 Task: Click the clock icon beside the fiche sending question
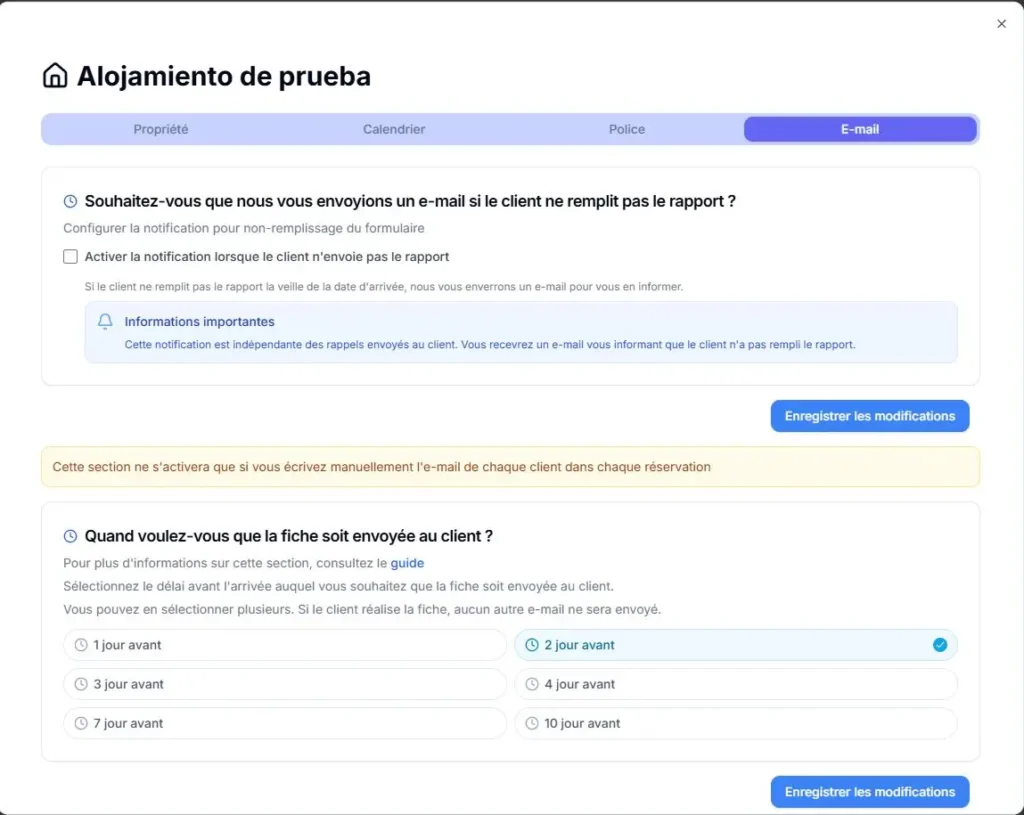(x=68, y=536)
